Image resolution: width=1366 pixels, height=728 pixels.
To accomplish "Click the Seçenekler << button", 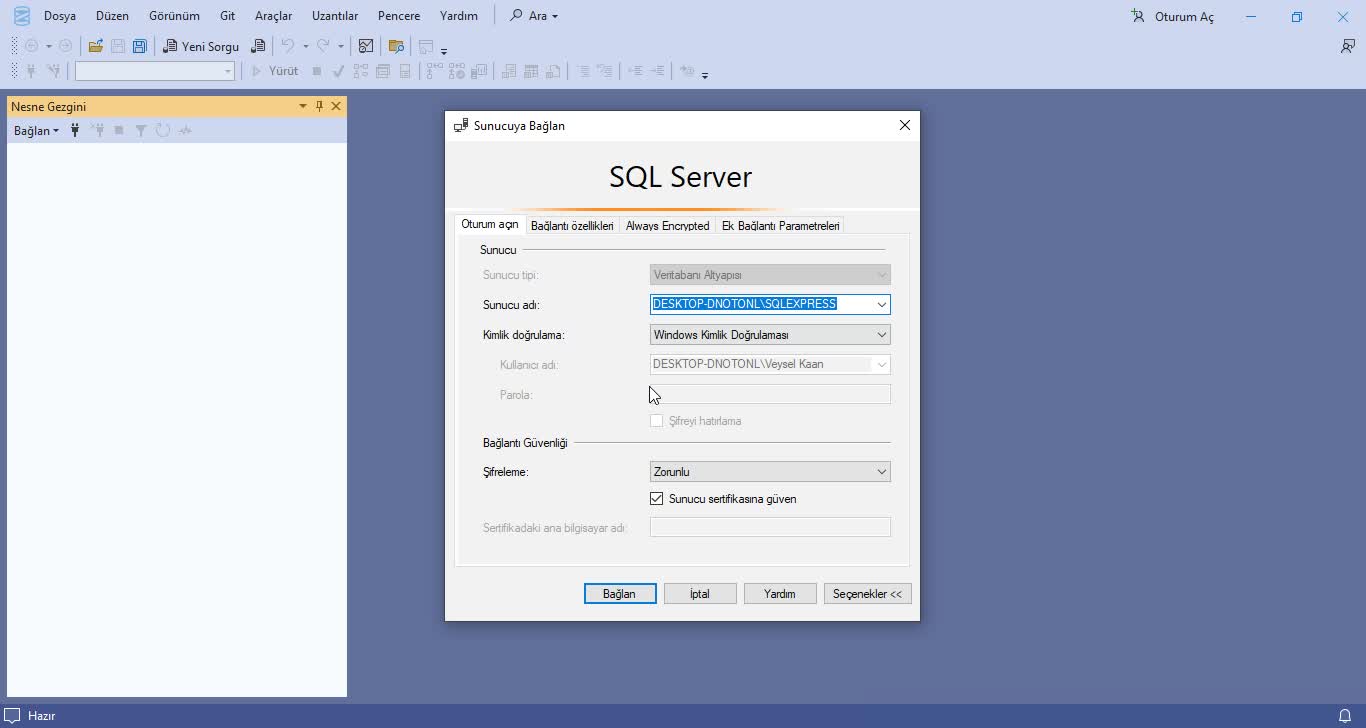I will [x=867, y=594].
